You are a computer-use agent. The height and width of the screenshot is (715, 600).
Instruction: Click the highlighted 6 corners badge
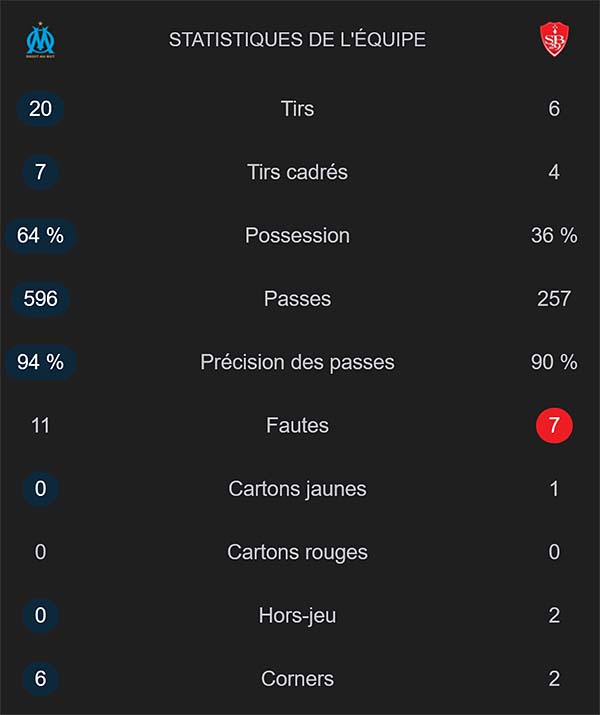point(41,679)
